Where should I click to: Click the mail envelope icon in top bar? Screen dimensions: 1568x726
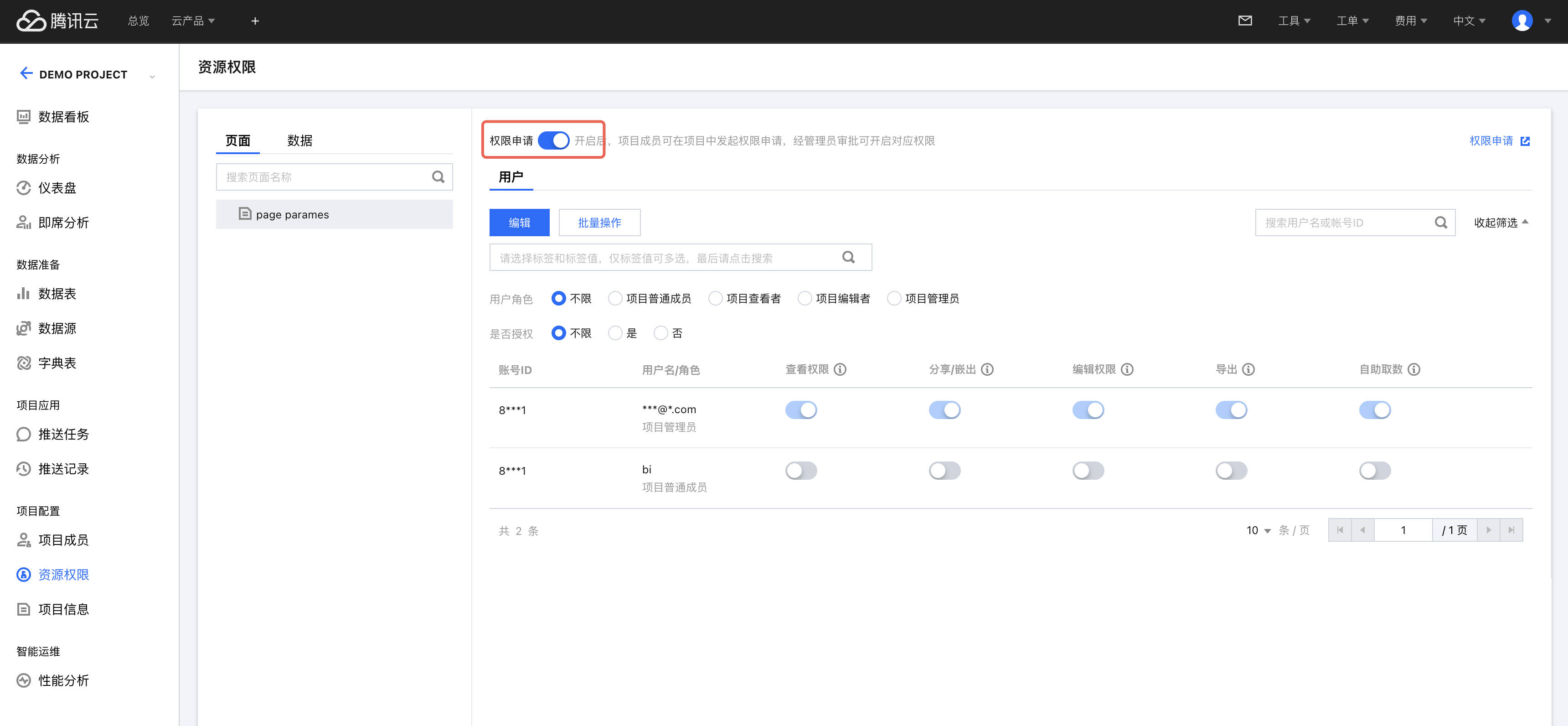pyautogui.click(x=1245, y=21)
